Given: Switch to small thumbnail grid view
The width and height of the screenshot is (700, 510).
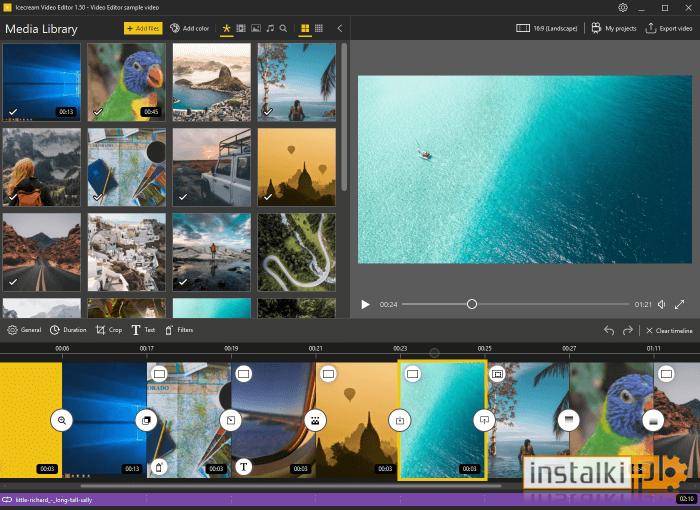Looking at the screenshot, I should click(x=319, y=28).
